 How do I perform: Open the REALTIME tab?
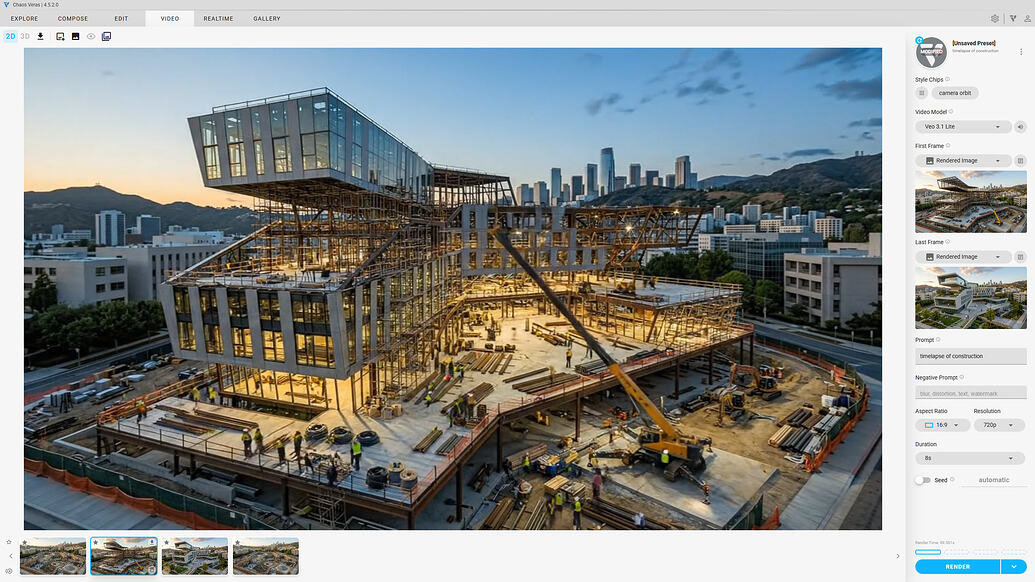218,18
